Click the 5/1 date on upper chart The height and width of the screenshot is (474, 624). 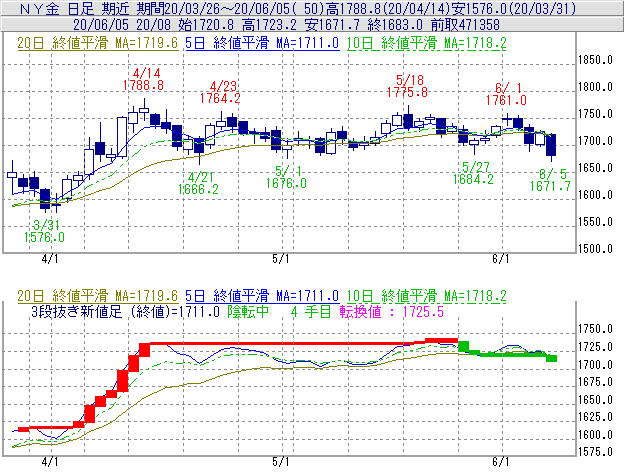pos(281,259)
